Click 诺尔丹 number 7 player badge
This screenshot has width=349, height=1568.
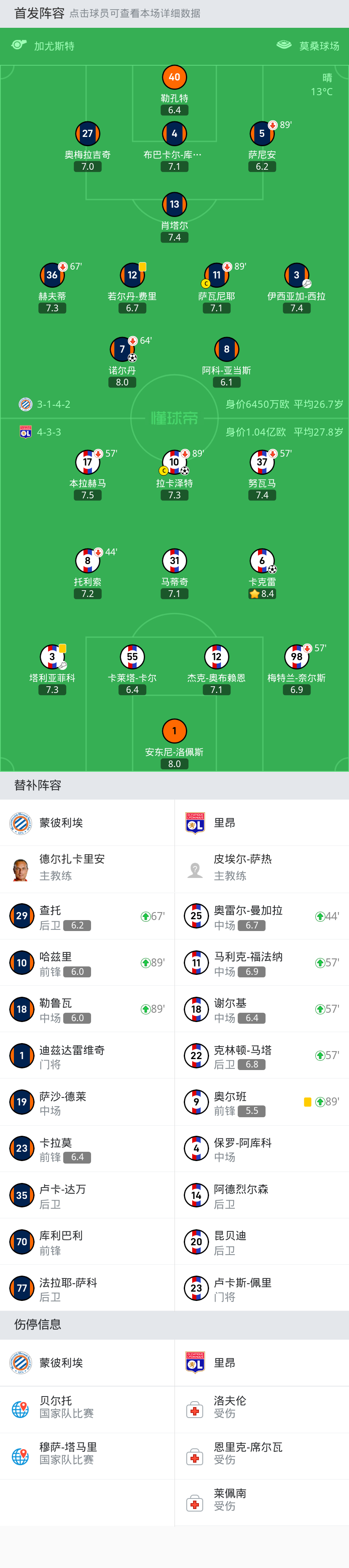pos(122,349)
